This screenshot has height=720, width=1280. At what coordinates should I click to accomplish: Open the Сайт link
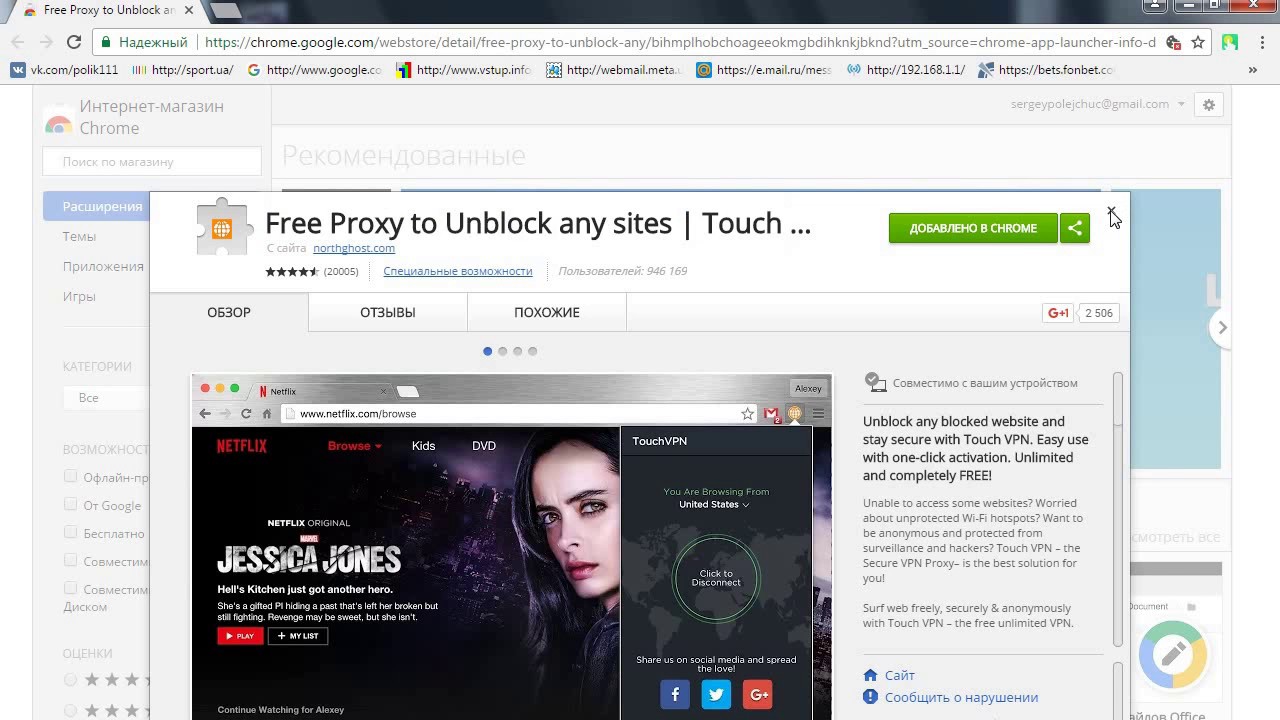[x=900, y=675]
